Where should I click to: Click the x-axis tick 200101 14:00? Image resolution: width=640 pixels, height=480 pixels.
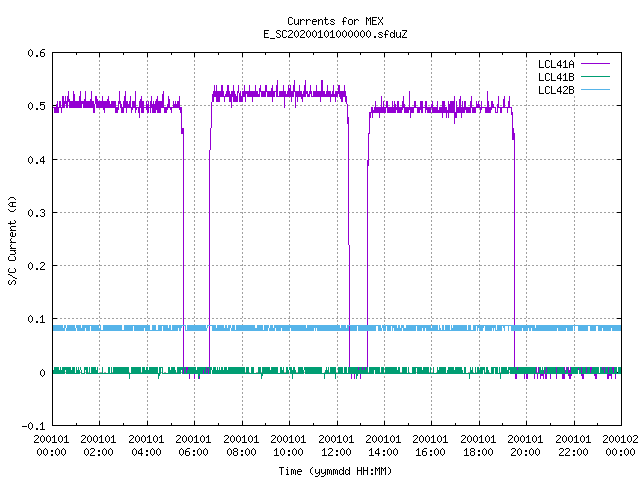(383, 446)
